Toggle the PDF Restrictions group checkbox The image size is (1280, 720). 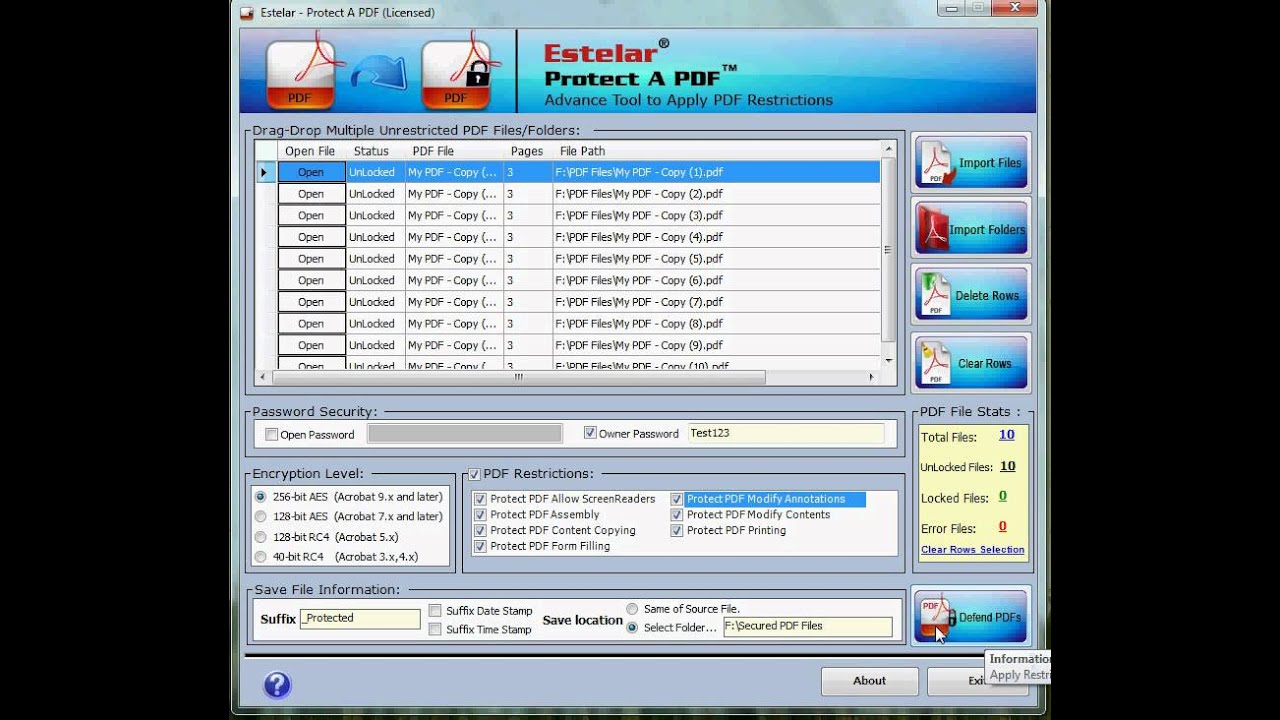pos(474,474)
